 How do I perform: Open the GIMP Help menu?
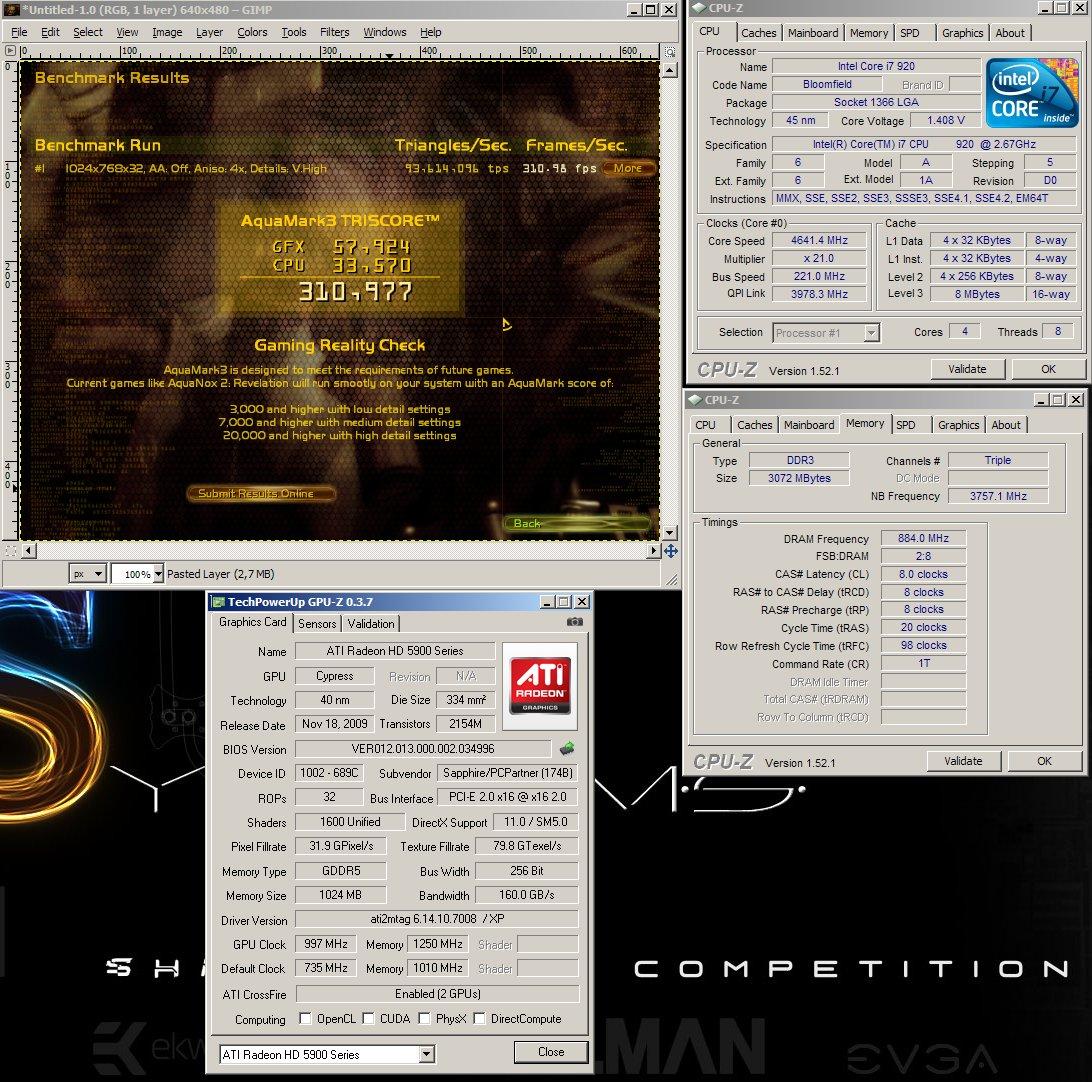click(430, 32)
